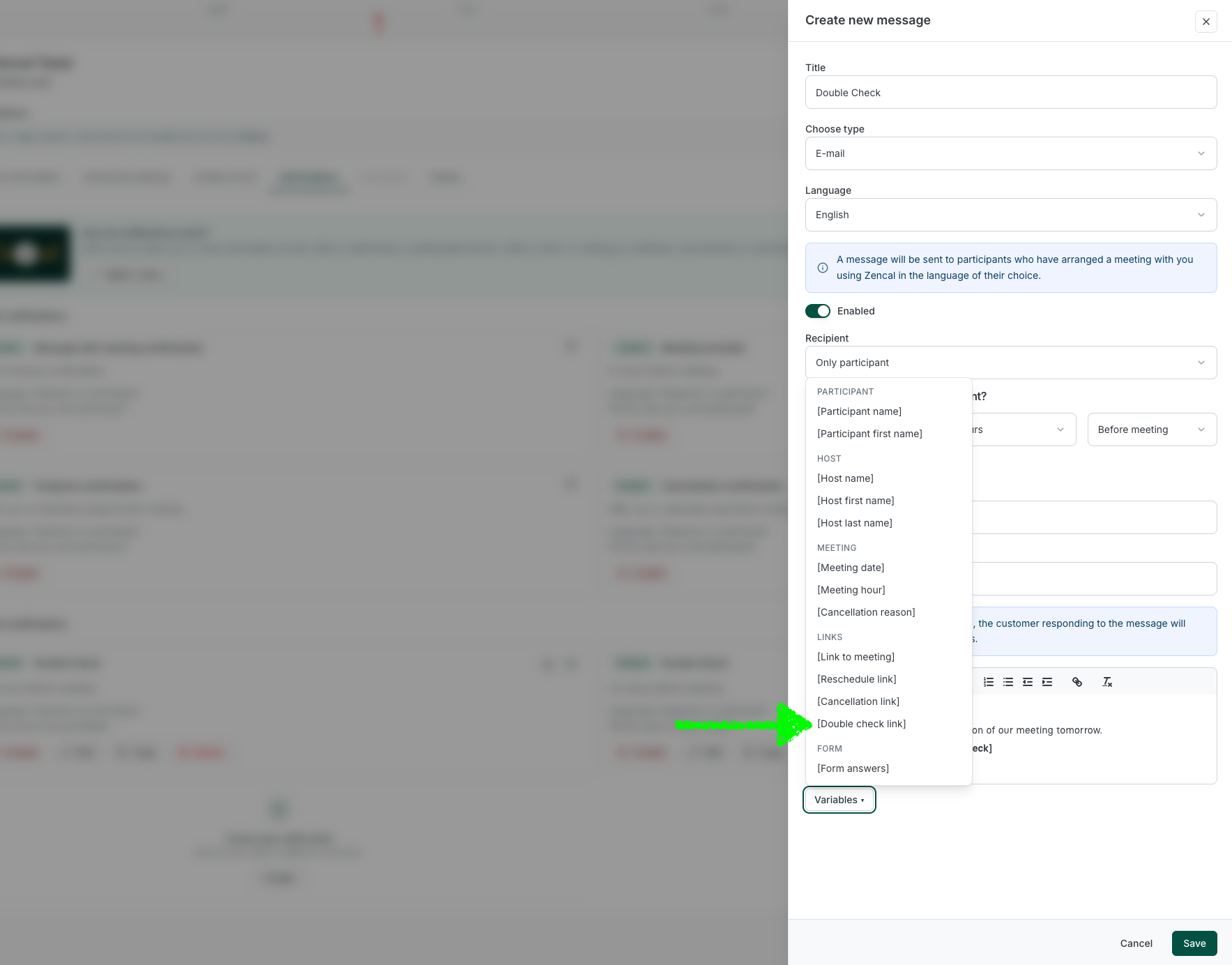Insert a hyperlink using the link icon
This screenshot has height=965, width=1232.
click(x=1078, y=682)
